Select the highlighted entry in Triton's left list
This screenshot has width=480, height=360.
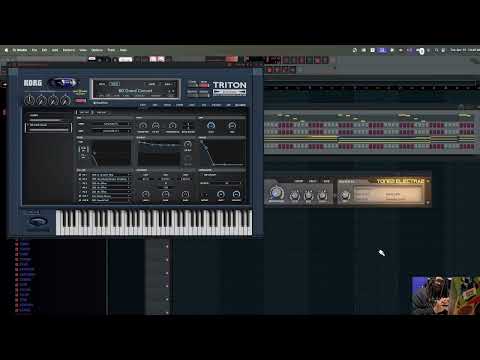pos(48,127)
